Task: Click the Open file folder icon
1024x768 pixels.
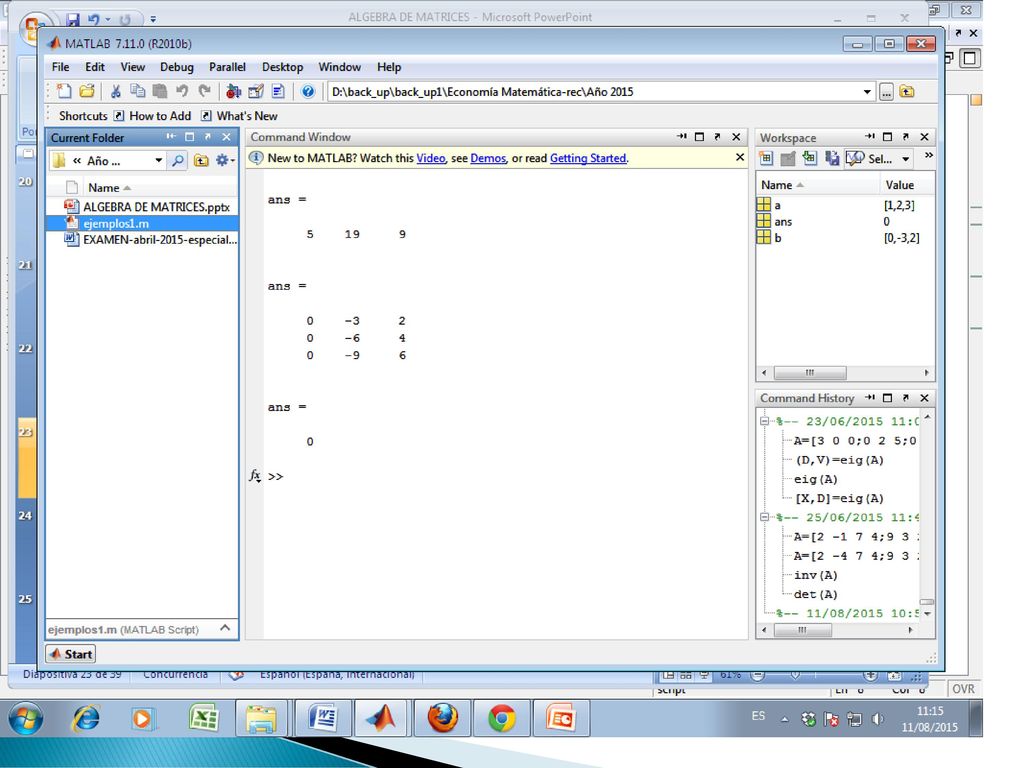Action: pos(86,91)
